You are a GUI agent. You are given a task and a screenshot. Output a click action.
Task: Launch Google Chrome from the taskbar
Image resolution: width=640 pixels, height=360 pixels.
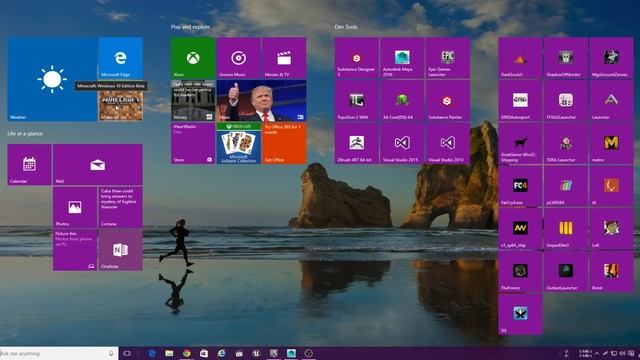[x=187, y=353]
